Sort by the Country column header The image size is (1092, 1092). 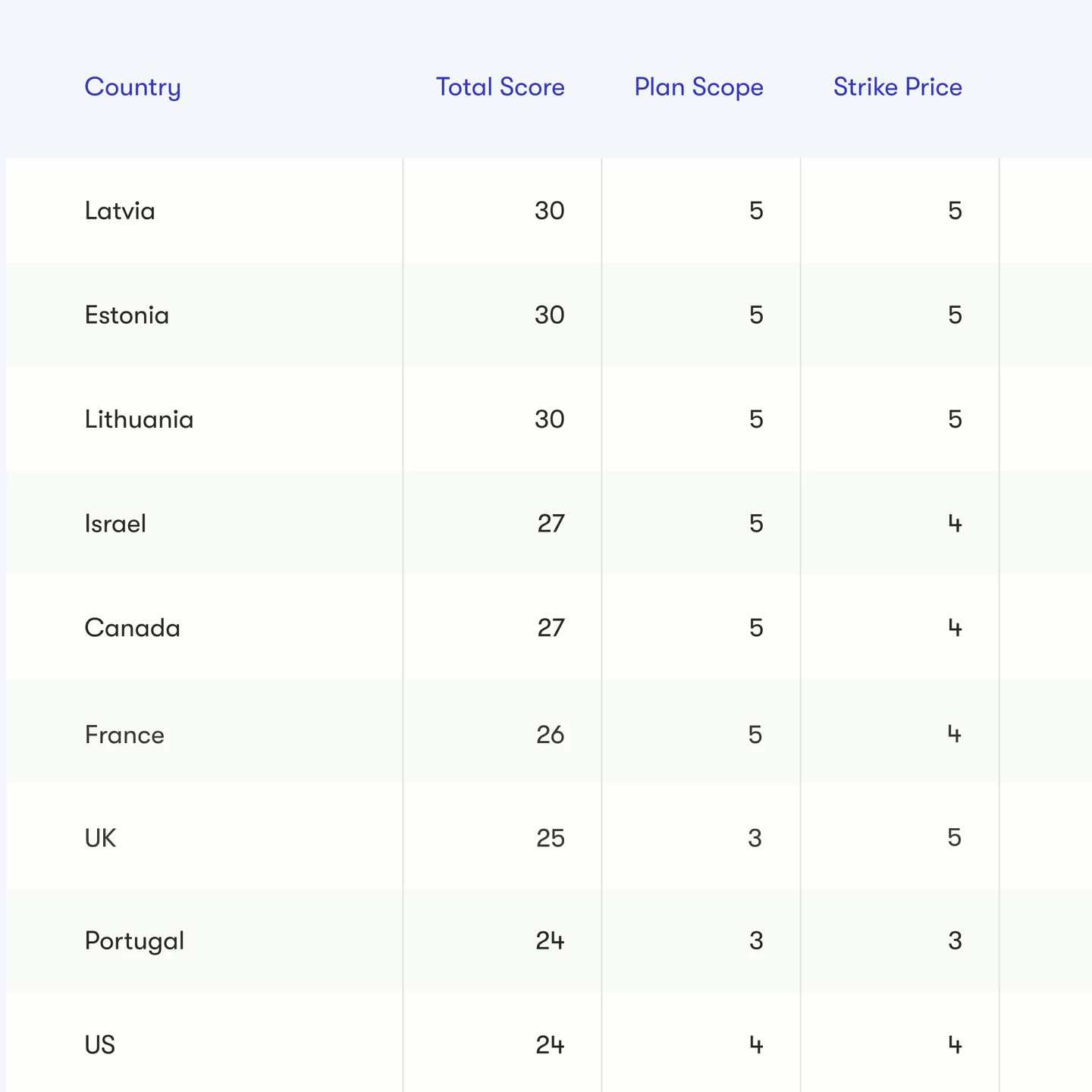tap(133, 88)
